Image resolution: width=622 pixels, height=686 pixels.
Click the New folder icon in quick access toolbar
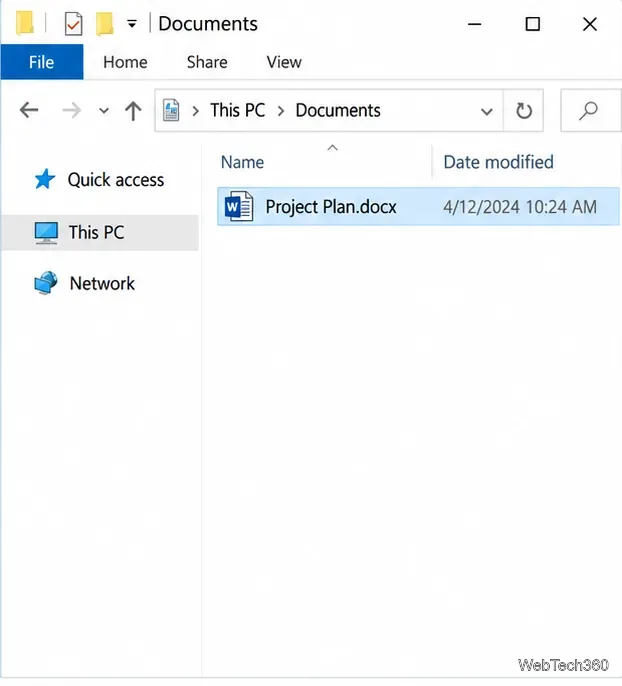click(105, 24)
